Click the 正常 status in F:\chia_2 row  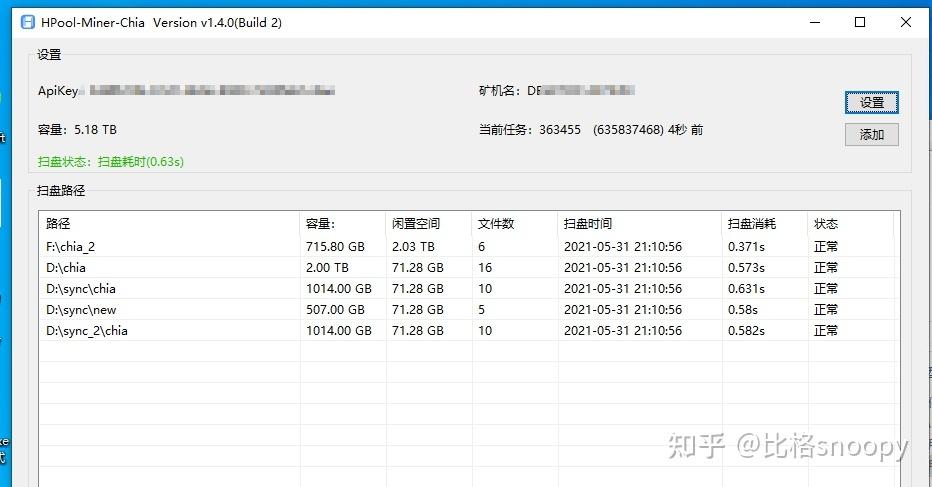826,246
